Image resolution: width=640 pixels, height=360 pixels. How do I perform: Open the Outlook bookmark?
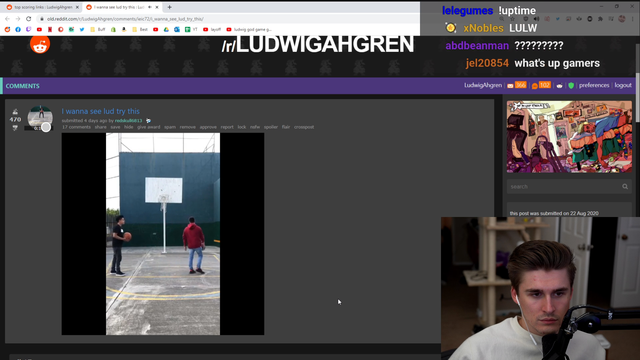[x=177, y=29]
